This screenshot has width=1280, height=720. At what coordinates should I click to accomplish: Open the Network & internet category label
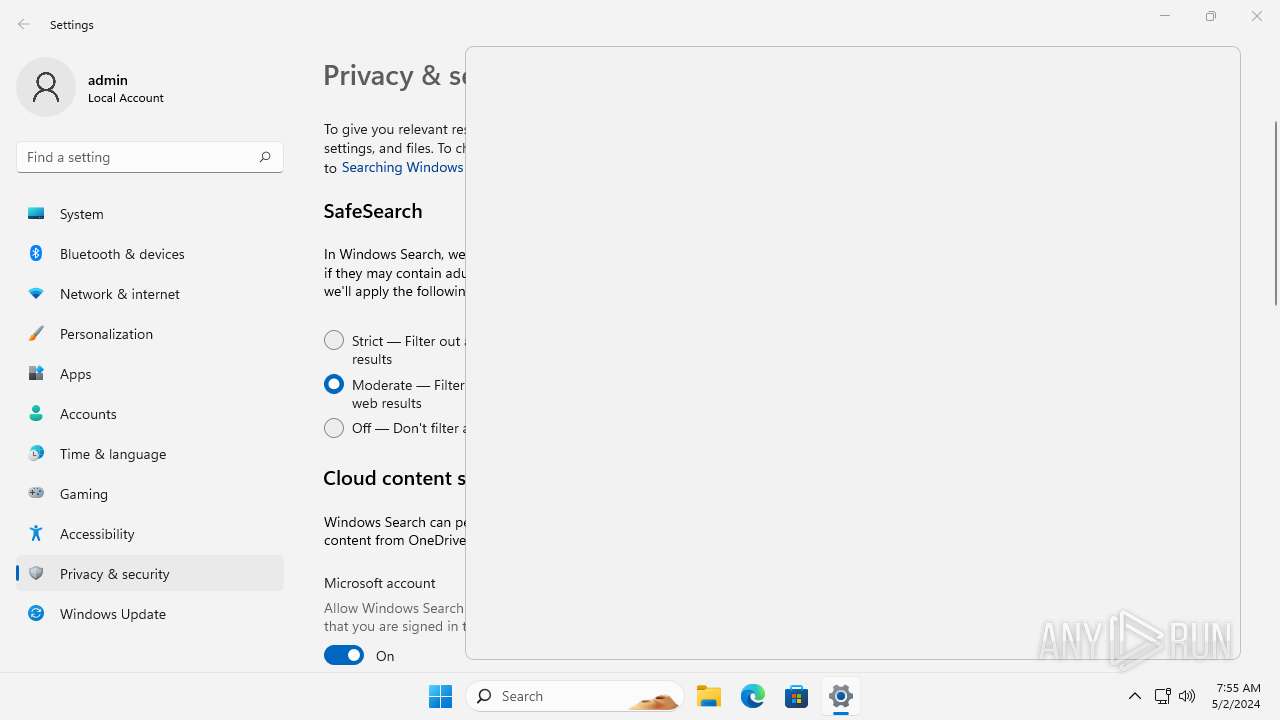[x=120, y=293]
